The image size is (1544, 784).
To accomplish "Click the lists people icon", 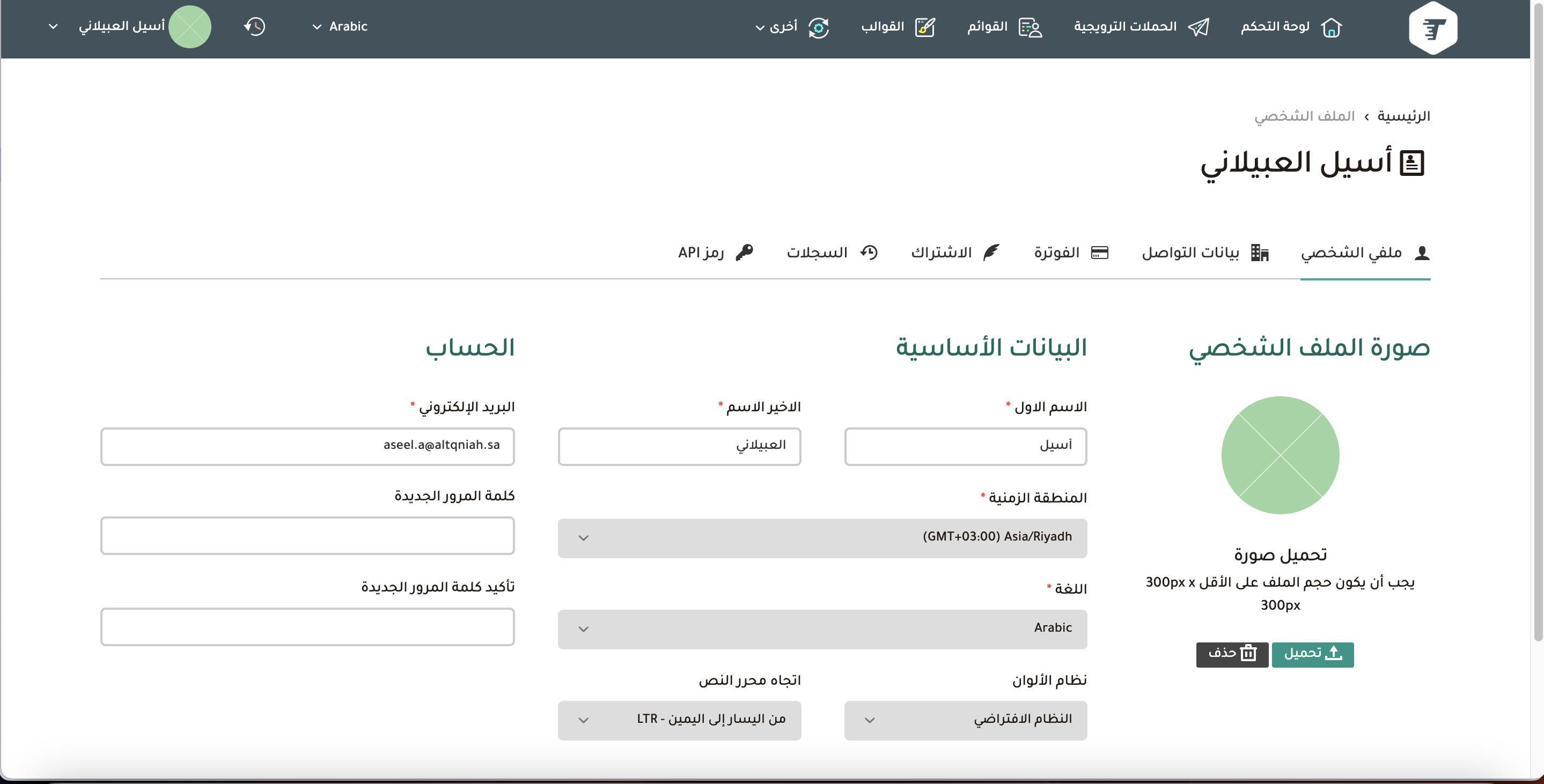I will click(1031, 27).
